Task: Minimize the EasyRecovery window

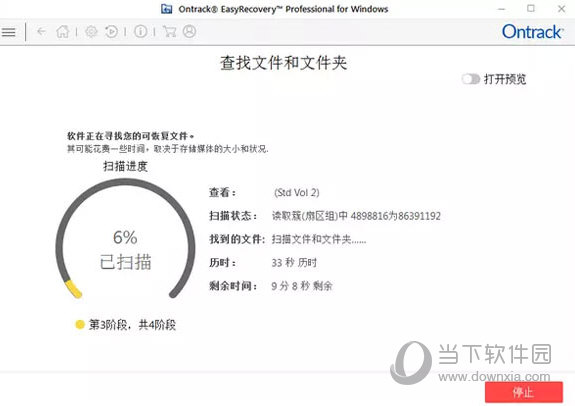Action: click(502, 9)
